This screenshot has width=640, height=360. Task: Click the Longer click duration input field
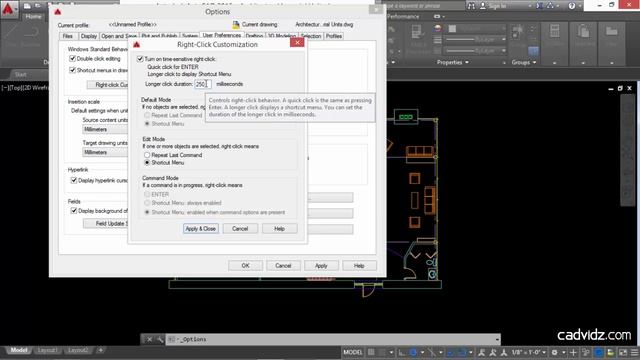coord(203,84)
